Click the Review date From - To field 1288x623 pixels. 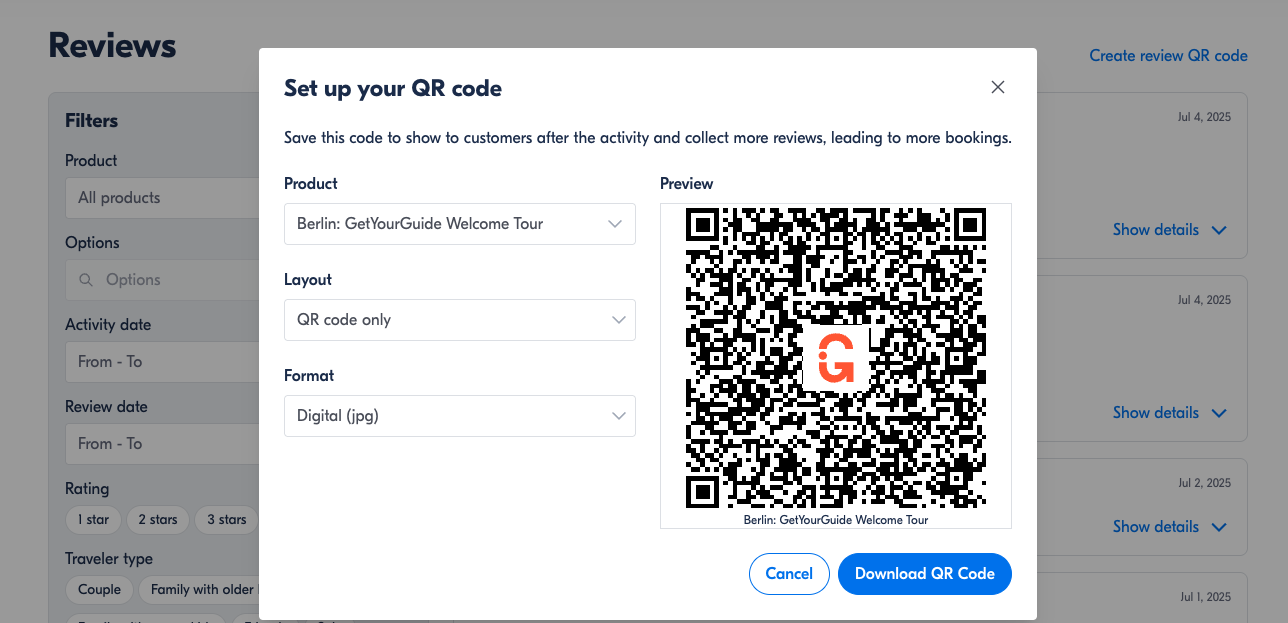pos(162,444)
